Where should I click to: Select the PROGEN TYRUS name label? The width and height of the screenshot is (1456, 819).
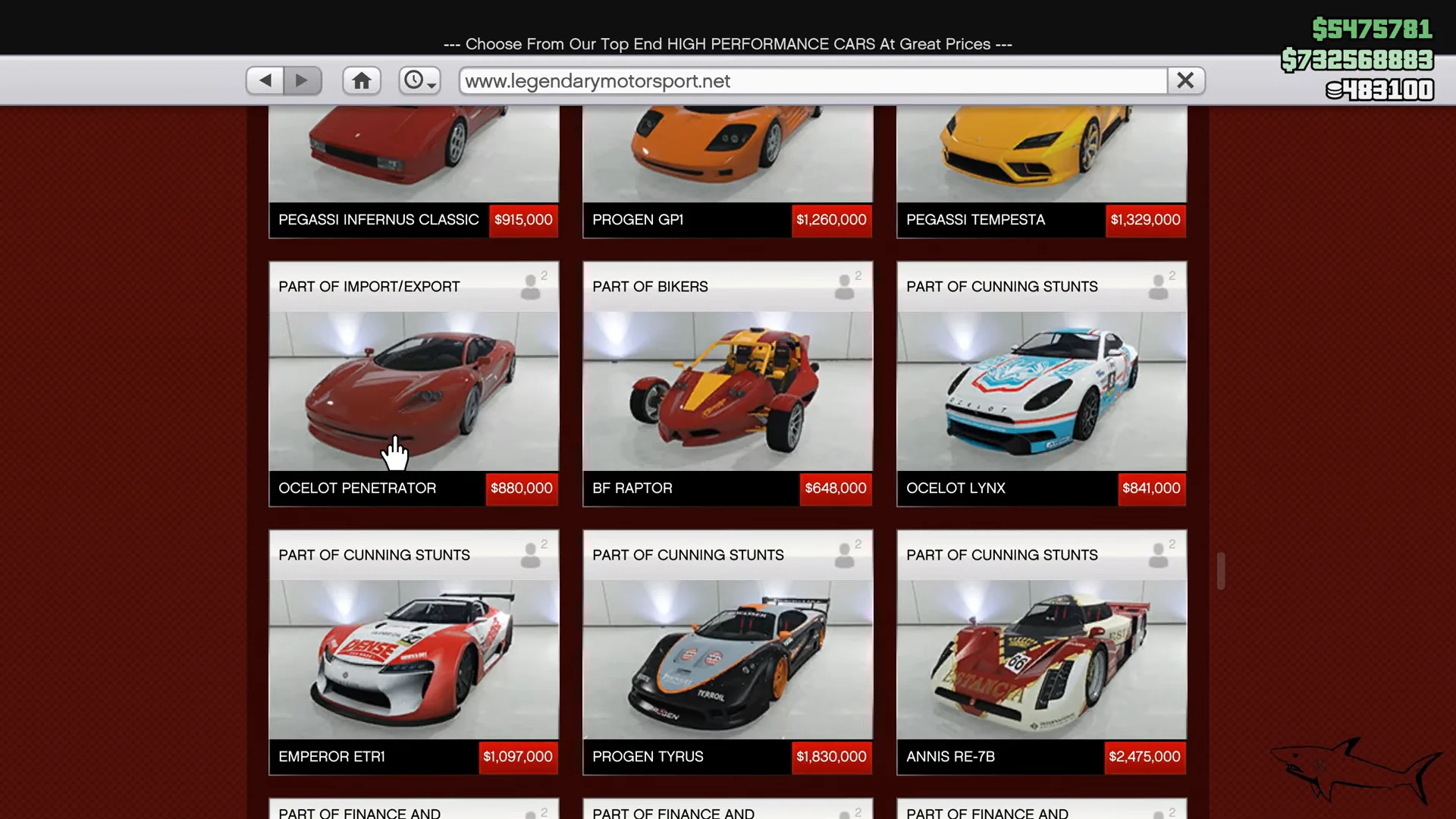(x=648, y=757)
